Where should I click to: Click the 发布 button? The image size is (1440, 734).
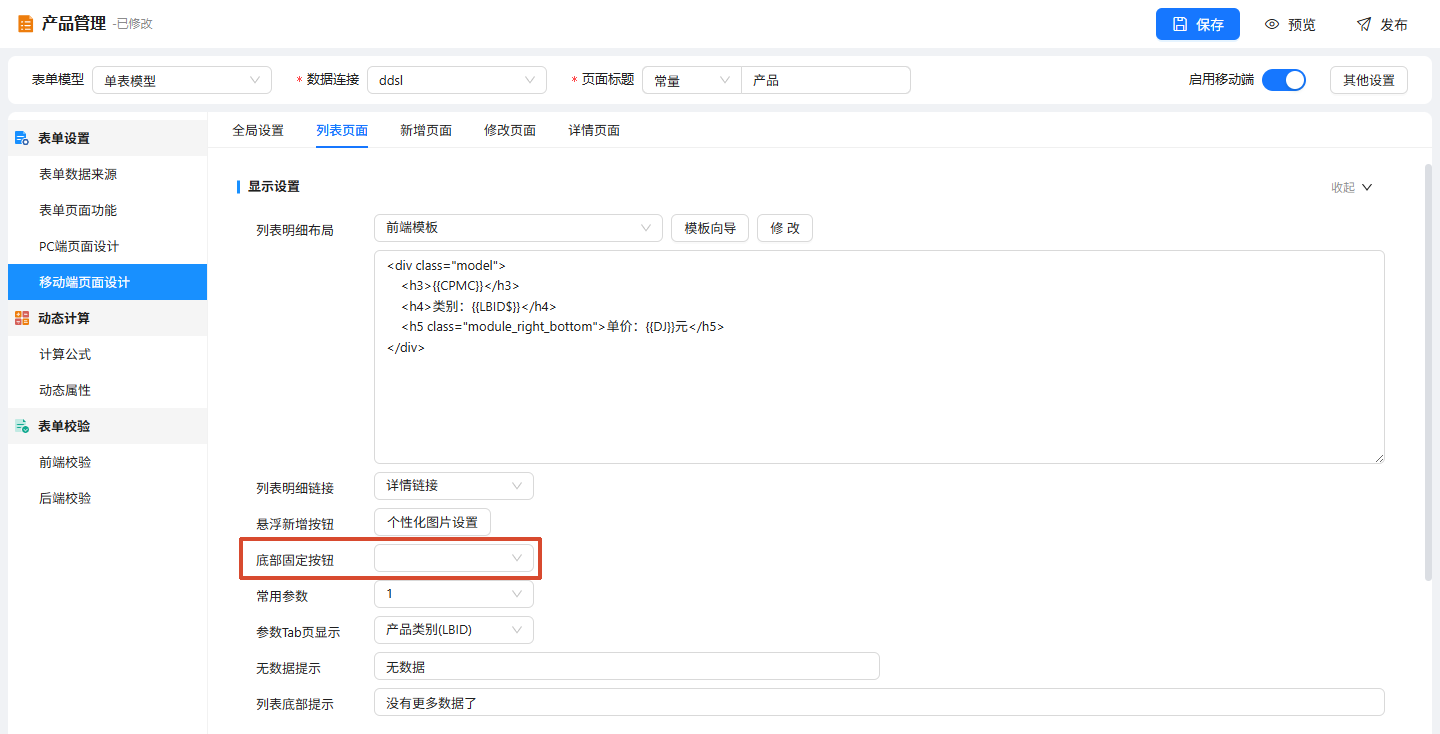(1382, 24)
